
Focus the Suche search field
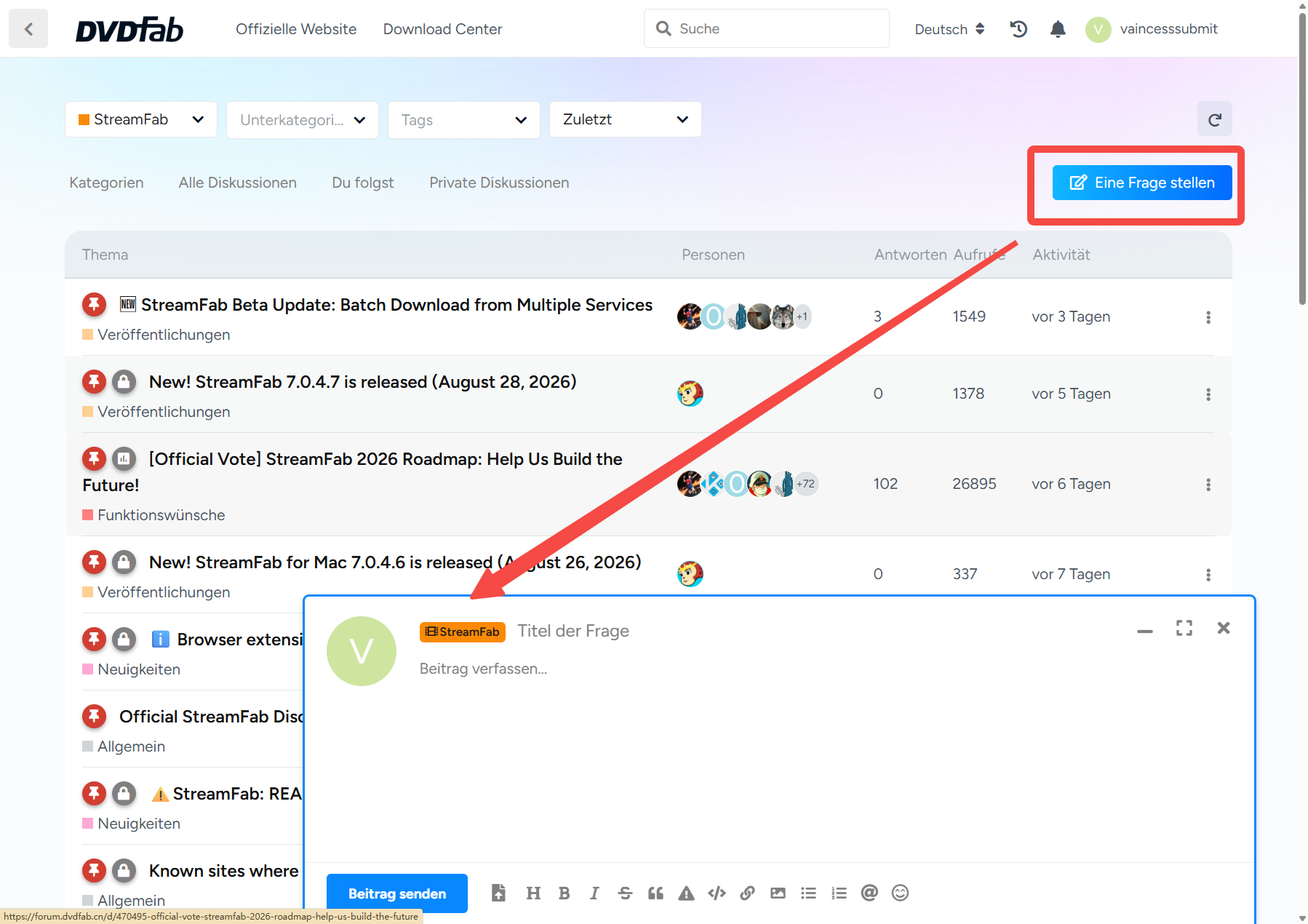pos(767,28)
